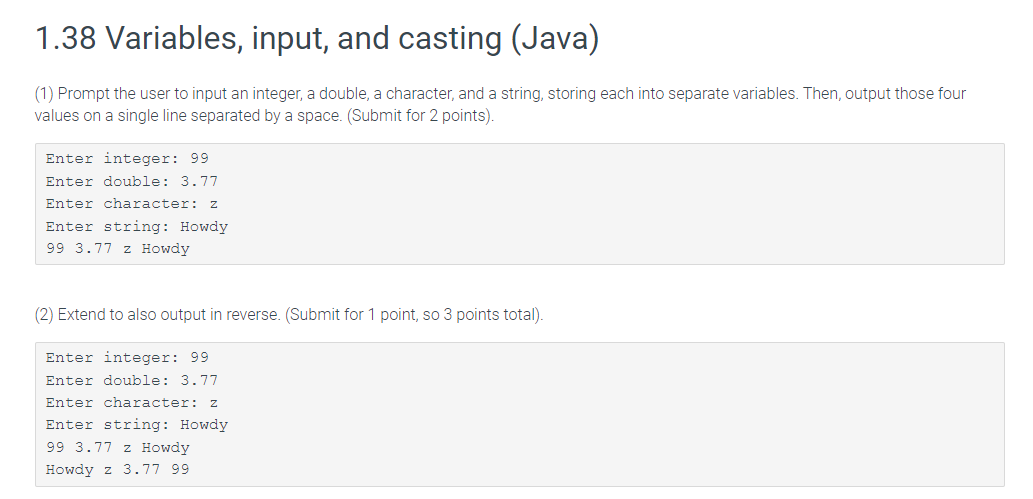Click 'Enter string: Howdy' in the first code block
Screen dimensions: 1033x499
137,226
